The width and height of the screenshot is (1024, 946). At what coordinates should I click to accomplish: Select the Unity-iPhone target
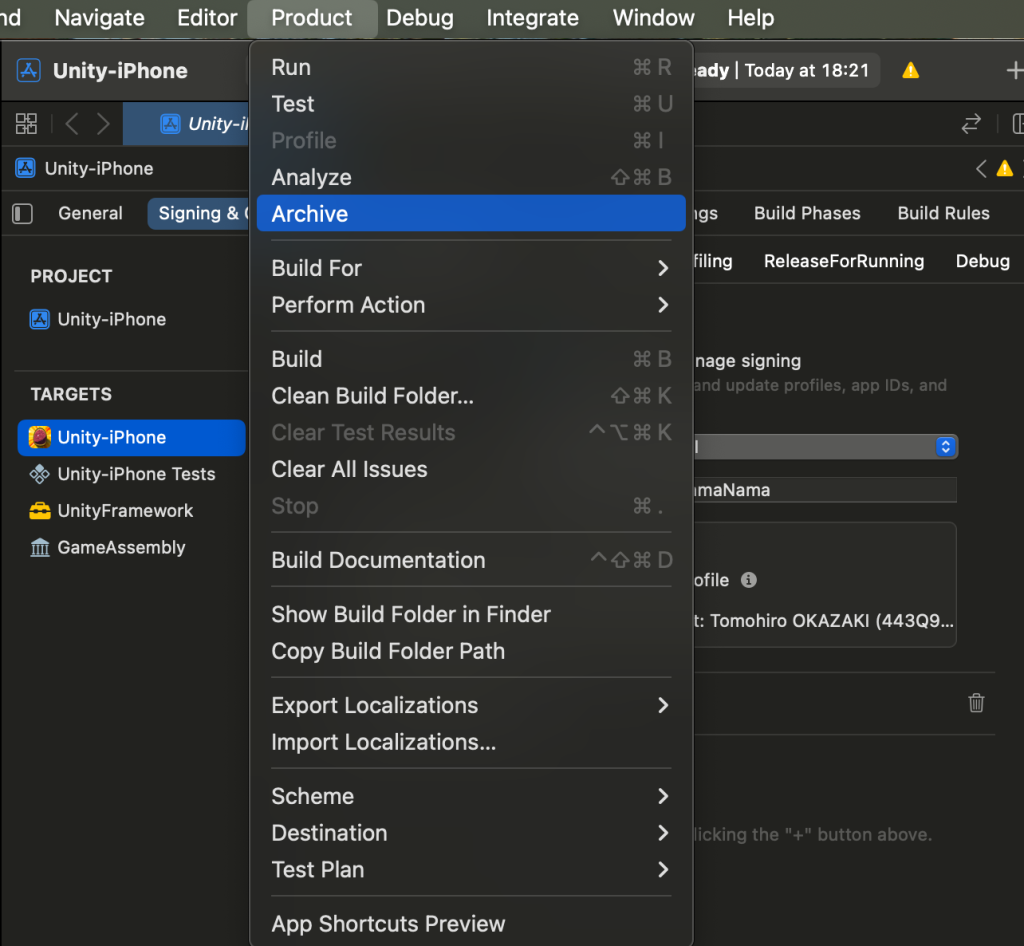131,437
